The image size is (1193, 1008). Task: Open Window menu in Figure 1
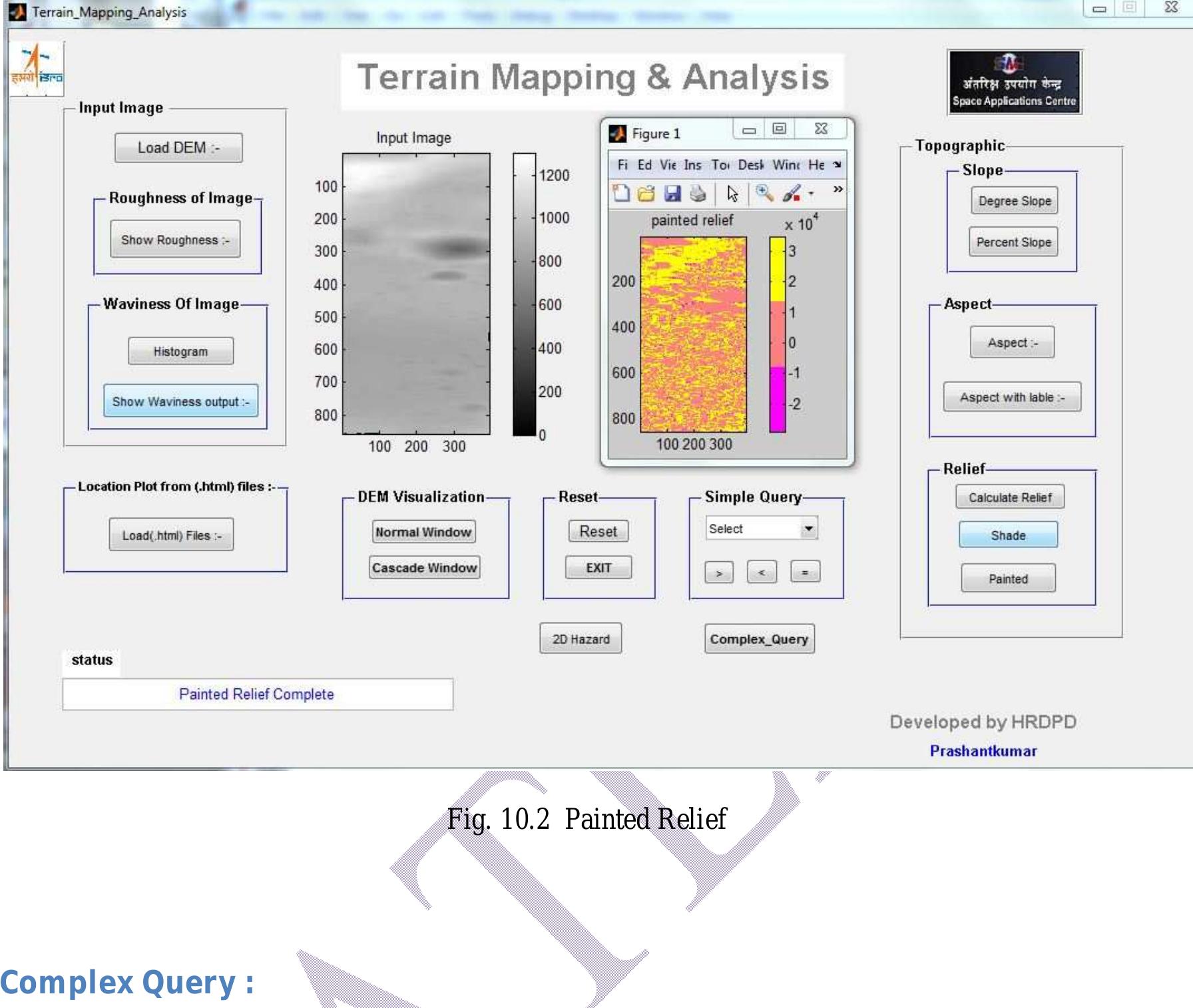point(786,164)
